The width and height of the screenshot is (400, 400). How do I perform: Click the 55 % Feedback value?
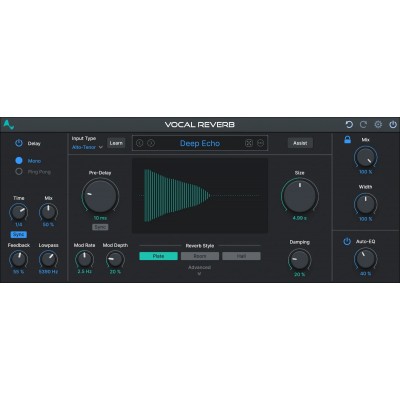pos(19,272)
